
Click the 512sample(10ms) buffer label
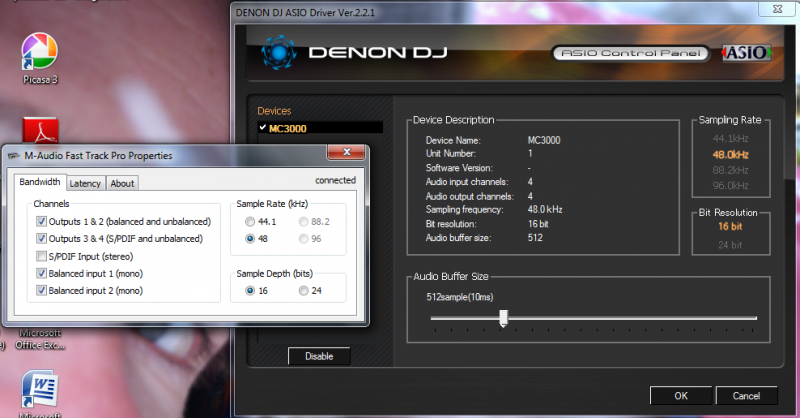[x=460, y=297]
